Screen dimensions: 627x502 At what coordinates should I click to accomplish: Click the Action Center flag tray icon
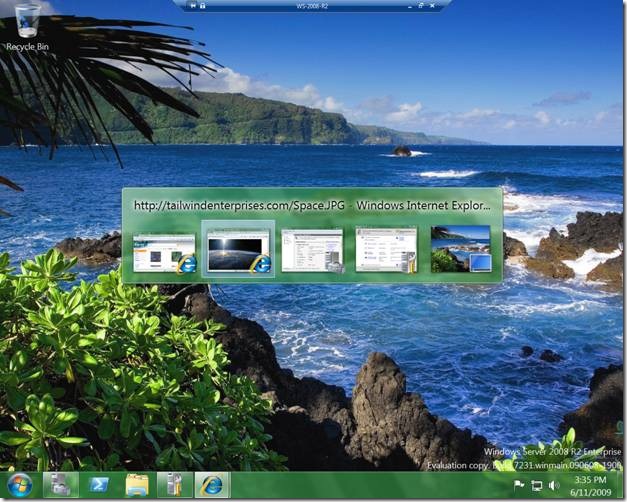[519, 485]
